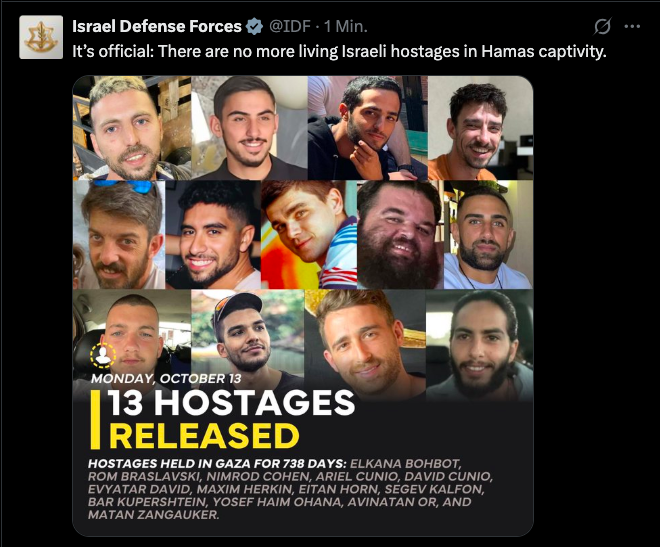Select photo of man in orange shirt
The height and width of the screenshot is (547, 660).
click(x=480, y=128)
